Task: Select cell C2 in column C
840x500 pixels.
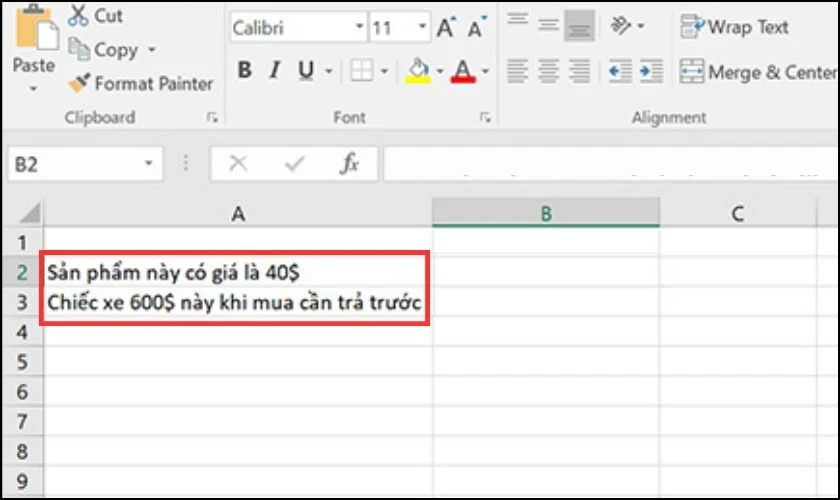Action: (x=738, y=273)
